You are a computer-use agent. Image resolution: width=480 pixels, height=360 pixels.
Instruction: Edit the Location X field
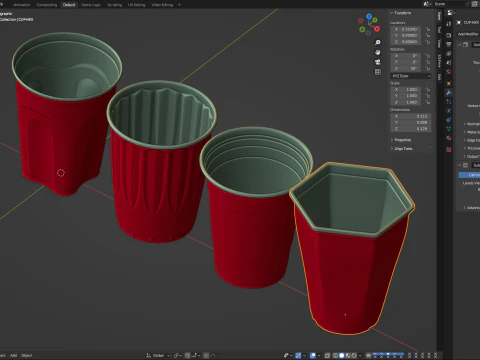(x=406, y=29)
